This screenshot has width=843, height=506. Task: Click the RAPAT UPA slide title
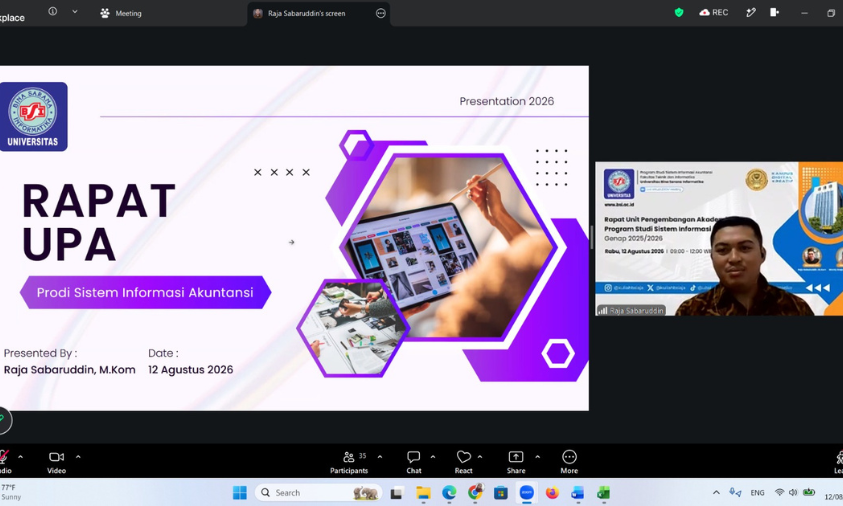point(98,222)
